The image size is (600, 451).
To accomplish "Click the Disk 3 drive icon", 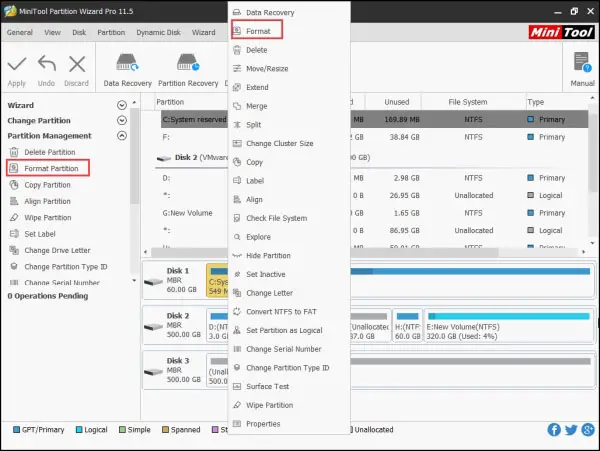I will (153, 372).
